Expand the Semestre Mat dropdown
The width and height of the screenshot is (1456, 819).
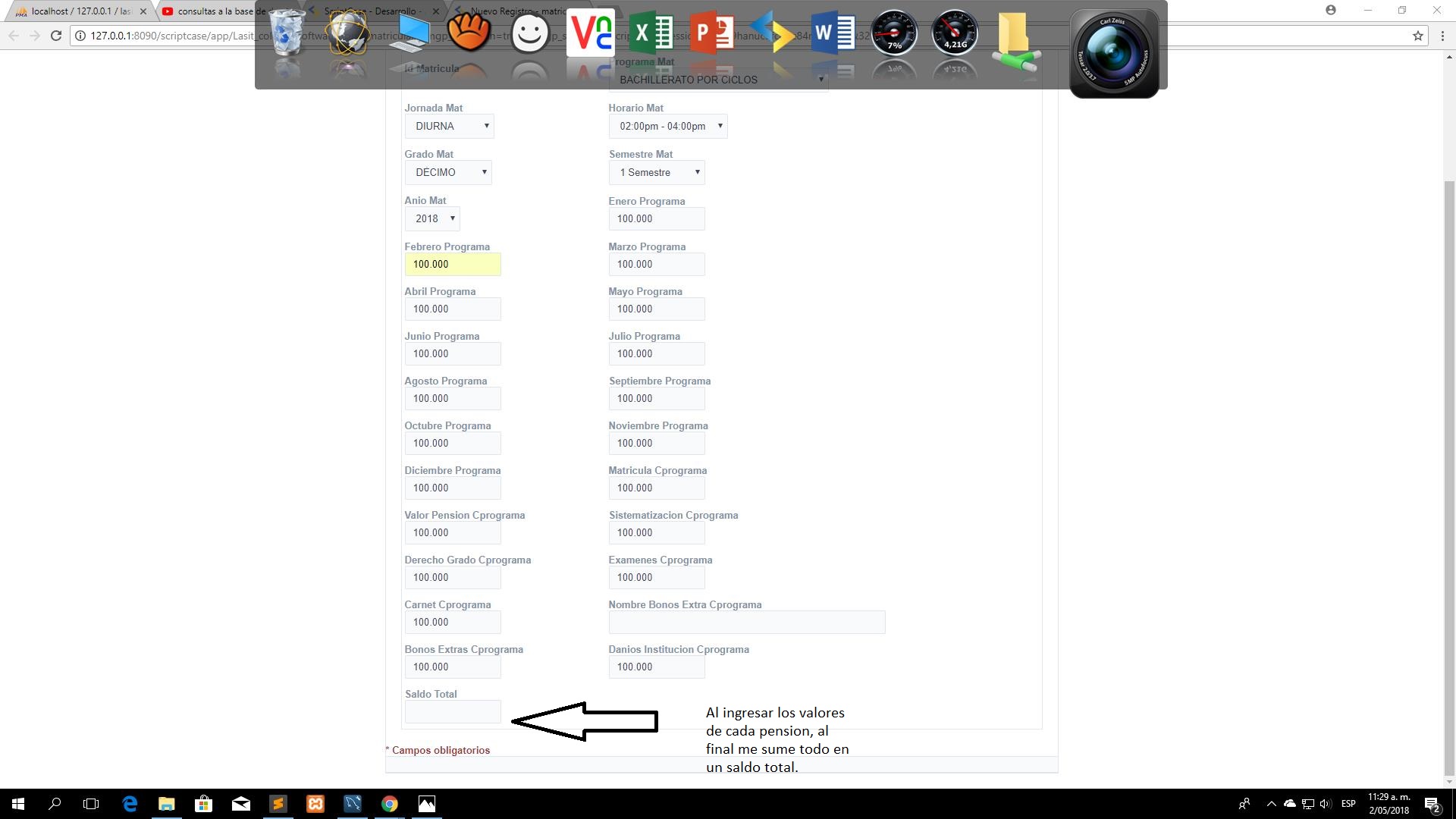(x=657, y=172)
